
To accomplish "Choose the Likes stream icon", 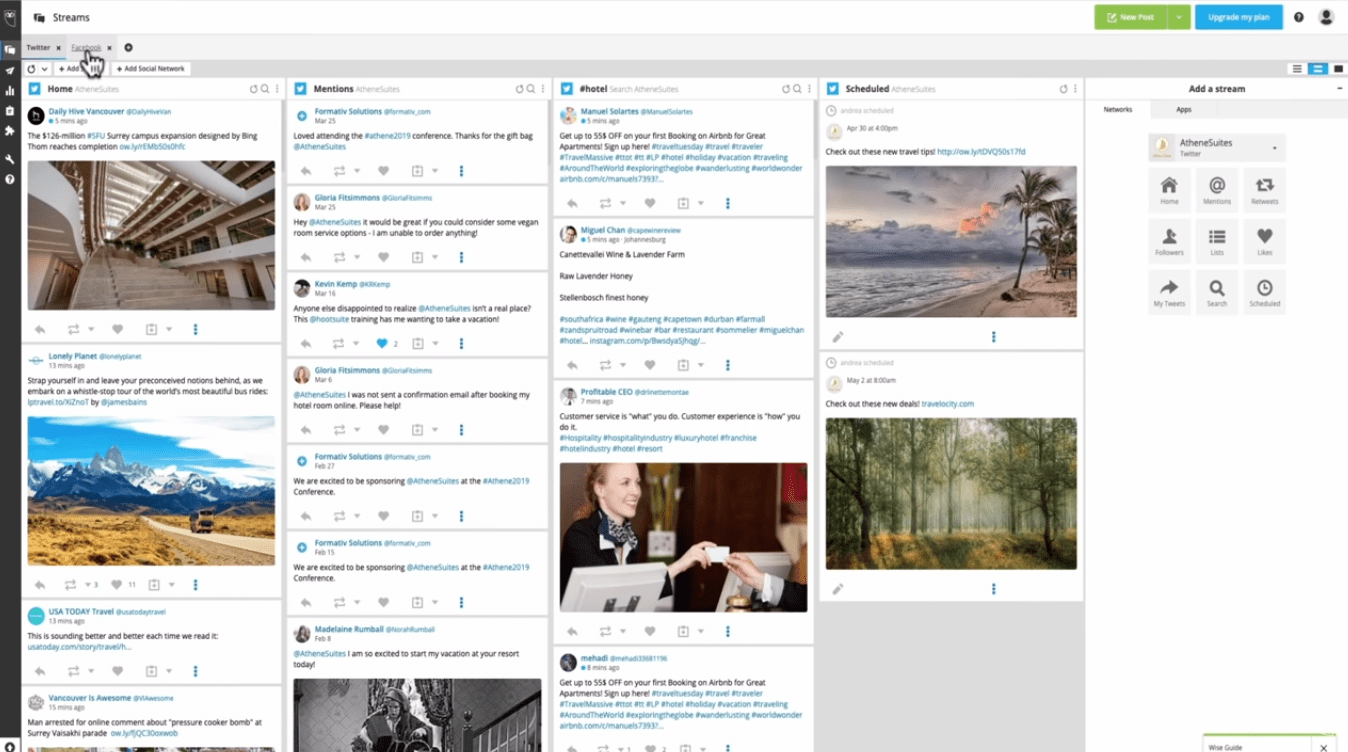I will [1264, 240].
